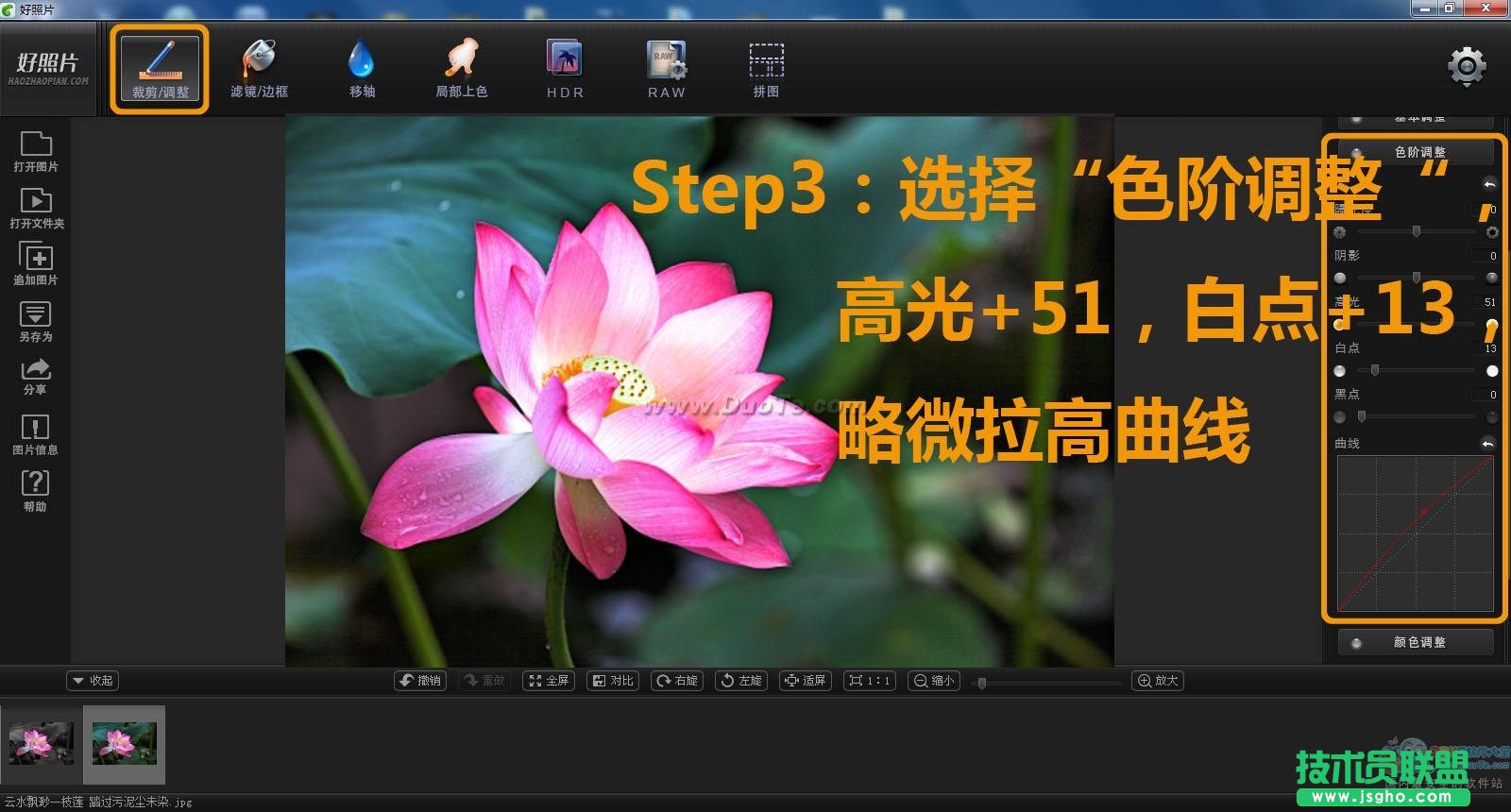Collapse the 色阶调整 levels panel header
The width and height of the screenshot is (1511, 812).
[1417, 152]
